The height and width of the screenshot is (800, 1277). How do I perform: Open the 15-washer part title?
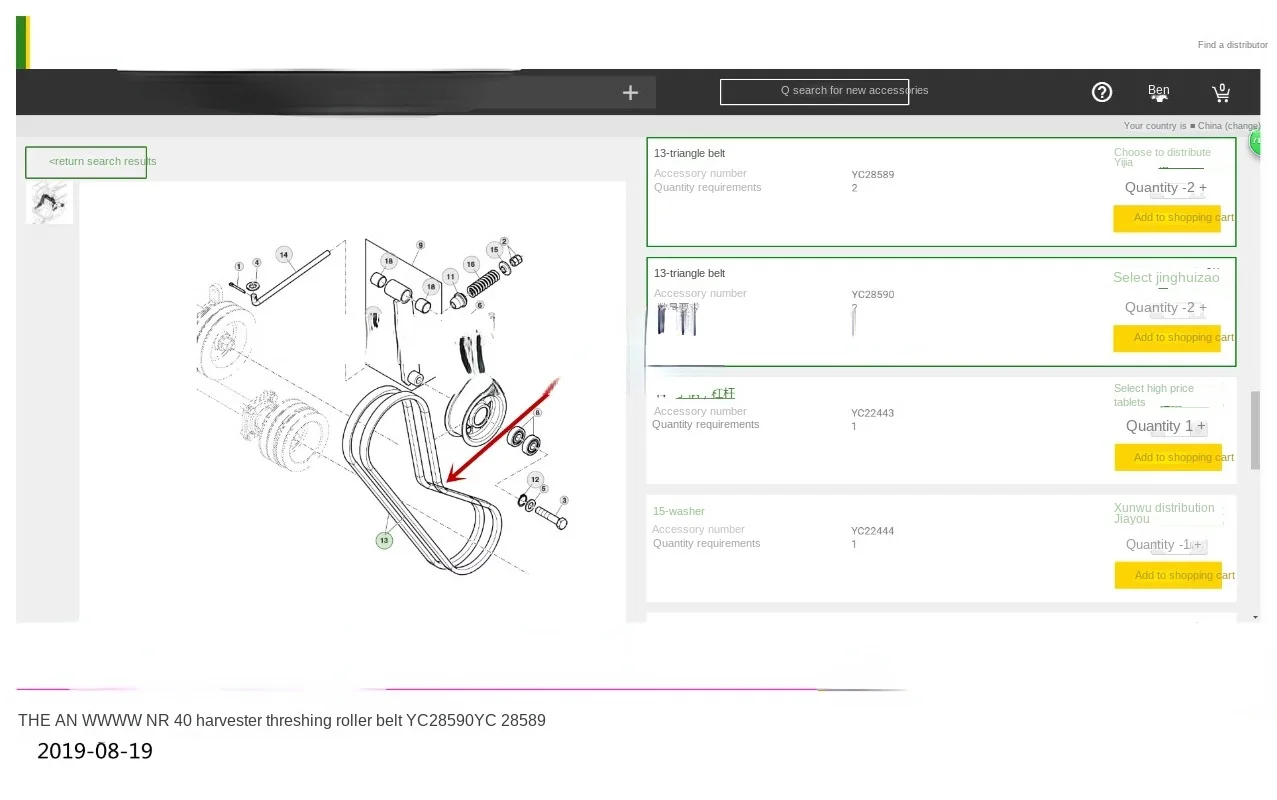point(678,512)
